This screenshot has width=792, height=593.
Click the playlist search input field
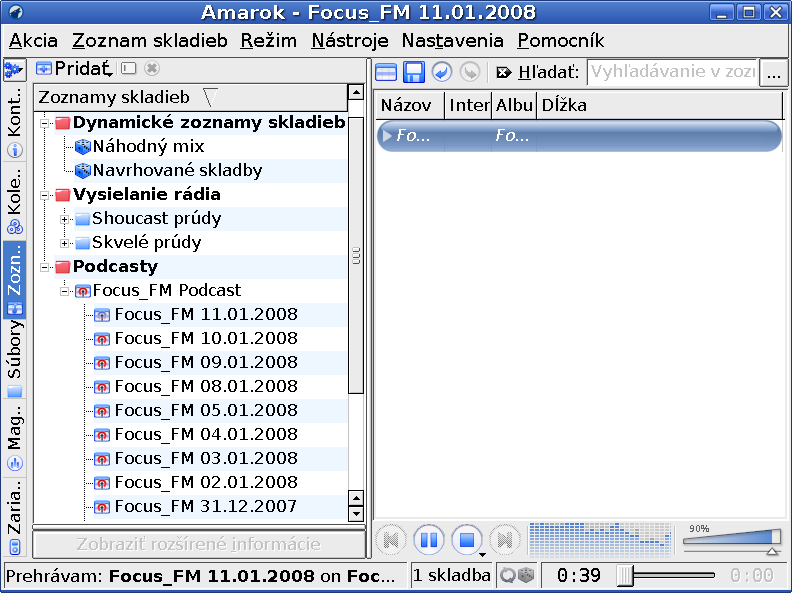672,73
